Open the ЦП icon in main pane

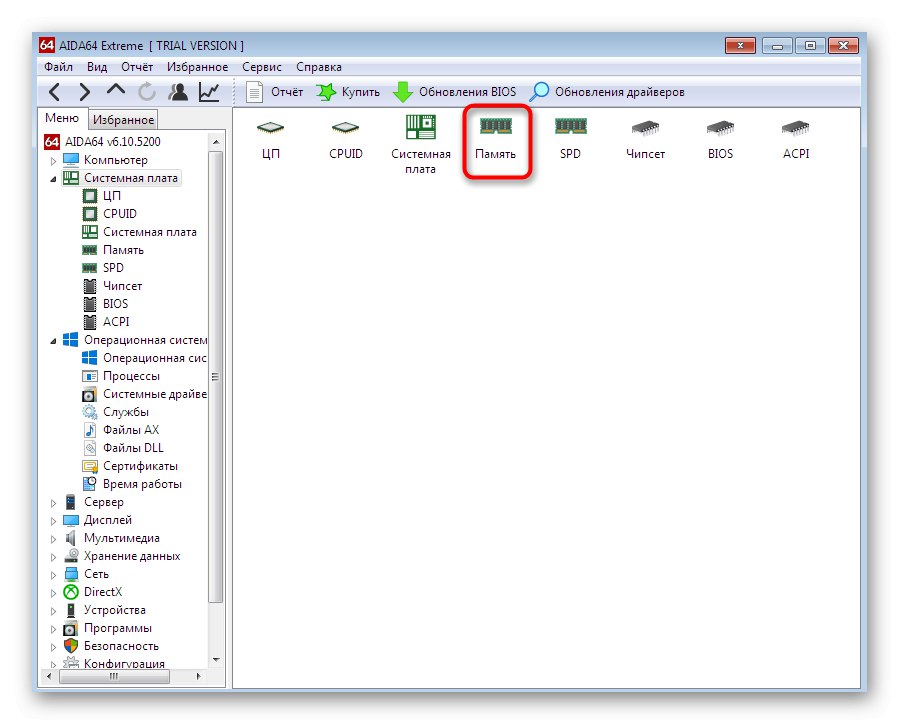(271, 139)
